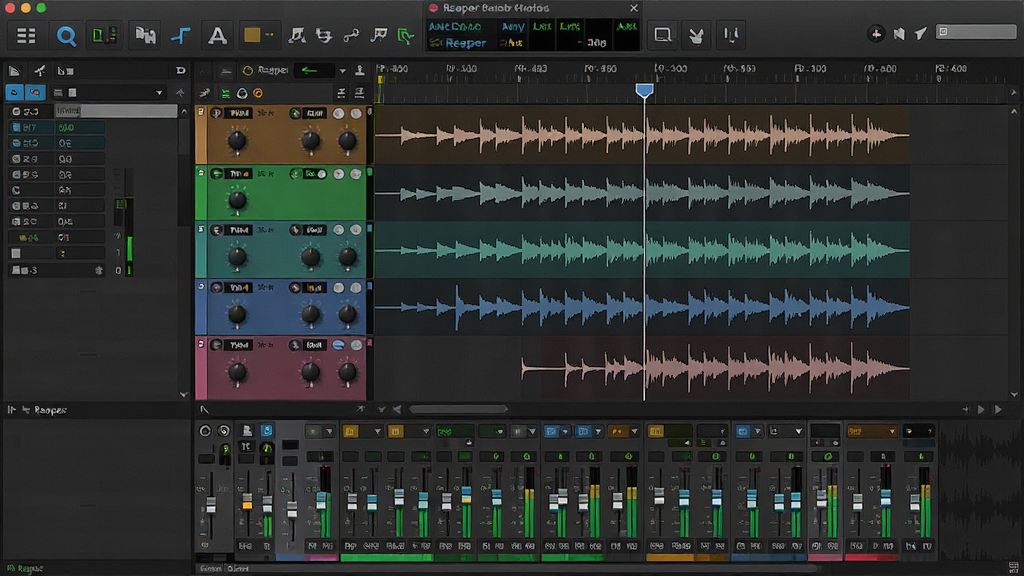Screen dimensions: 1024x576
Task: Click the large knob on the green track
Action: coord(237,199)
